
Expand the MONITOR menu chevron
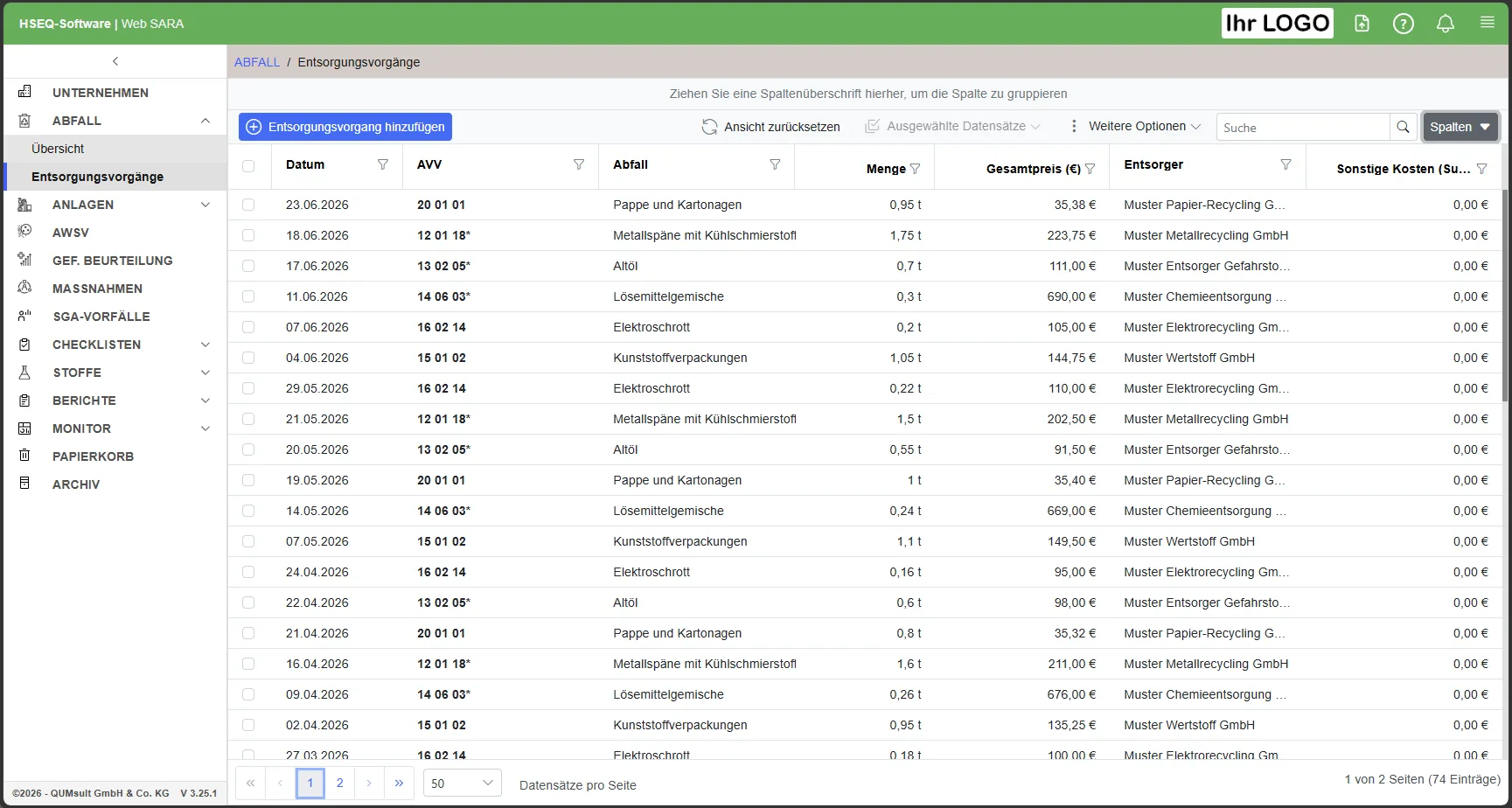point(206,428)
